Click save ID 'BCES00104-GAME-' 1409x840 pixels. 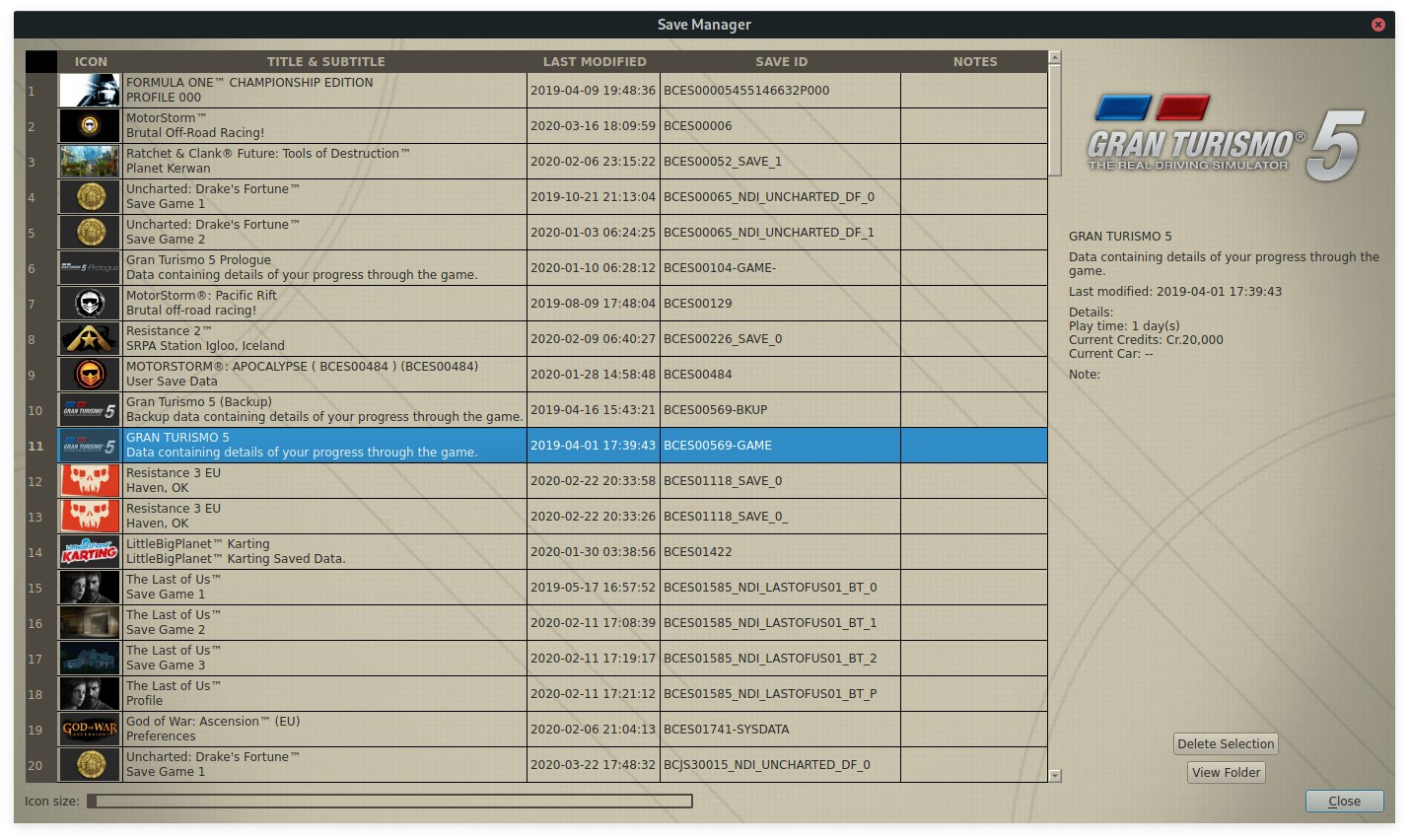coord(780,268)
